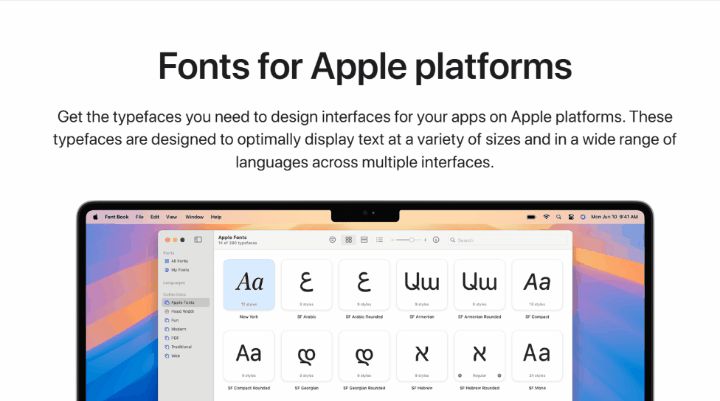720x401 pixels.
Task: Open the View menu
Action: [171, 217]
